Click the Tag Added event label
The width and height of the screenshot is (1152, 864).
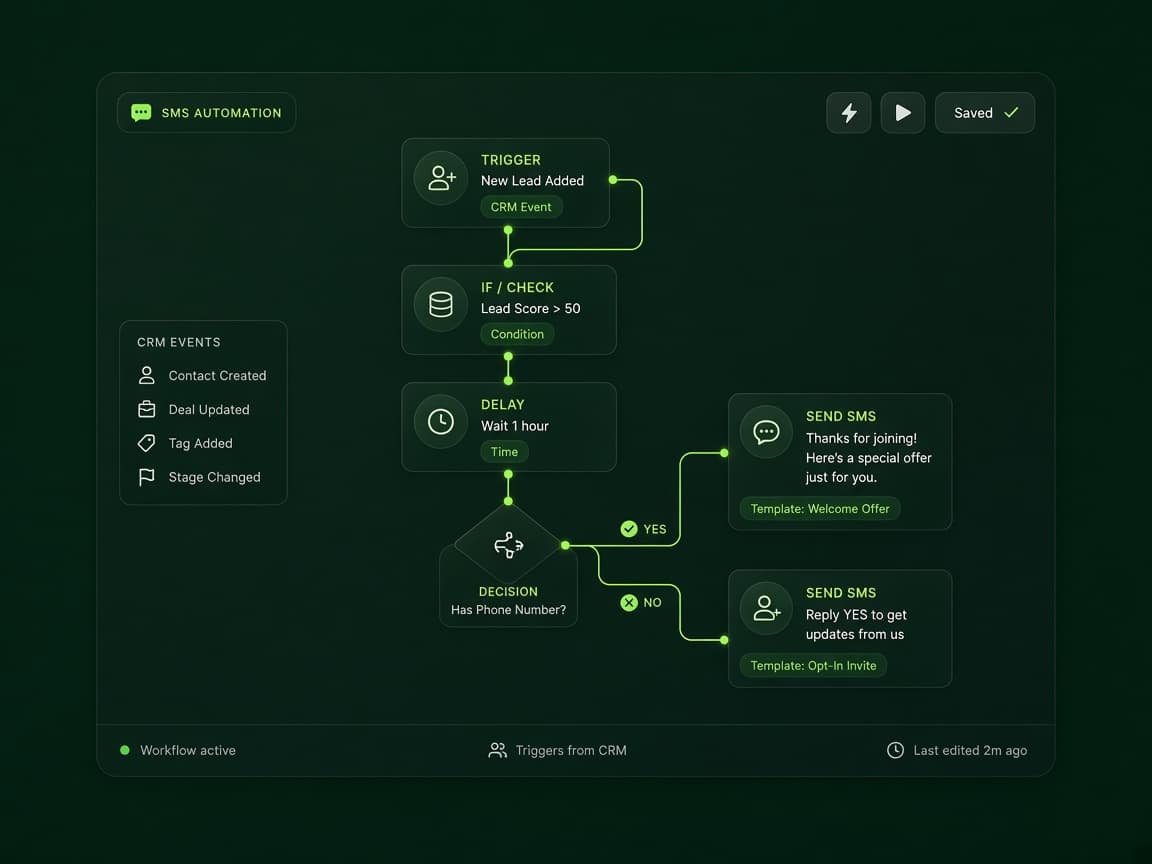[x=201, y=444]
